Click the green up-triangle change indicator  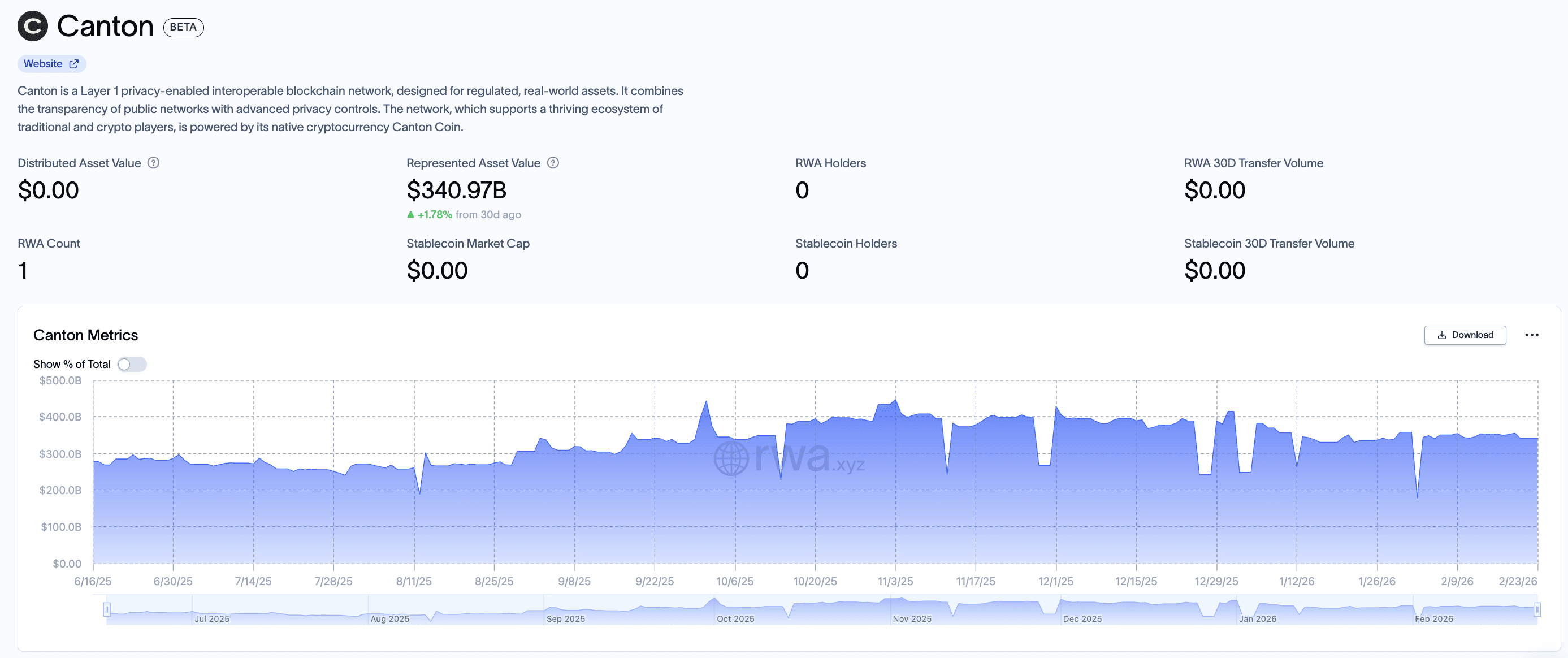pyautogui.click(x=410, y=214)
